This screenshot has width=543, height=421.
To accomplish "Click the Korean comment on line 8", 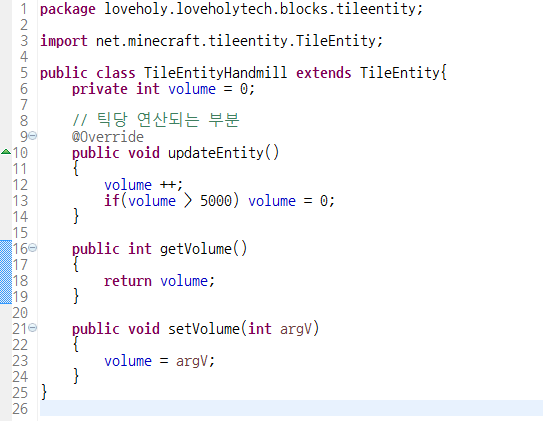I will point(155,120).
